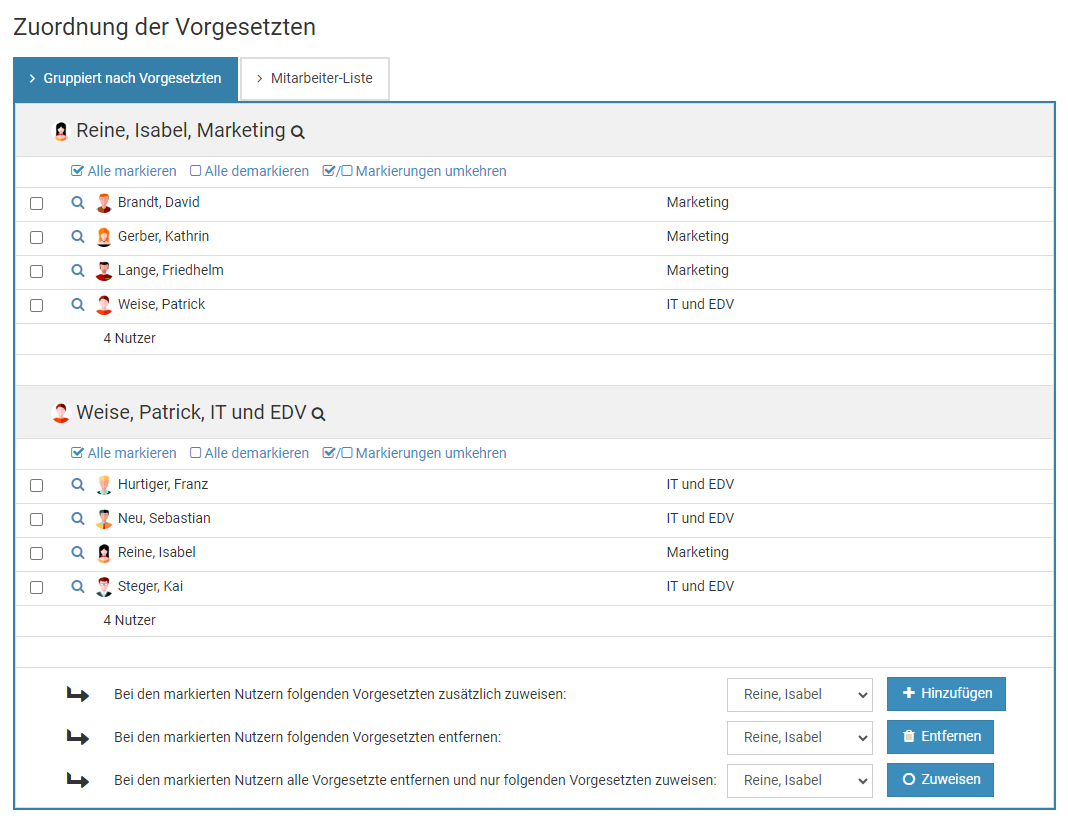Check the box for Weise, Patrick row
This screenshot has height=825, width=1068.
37,306
